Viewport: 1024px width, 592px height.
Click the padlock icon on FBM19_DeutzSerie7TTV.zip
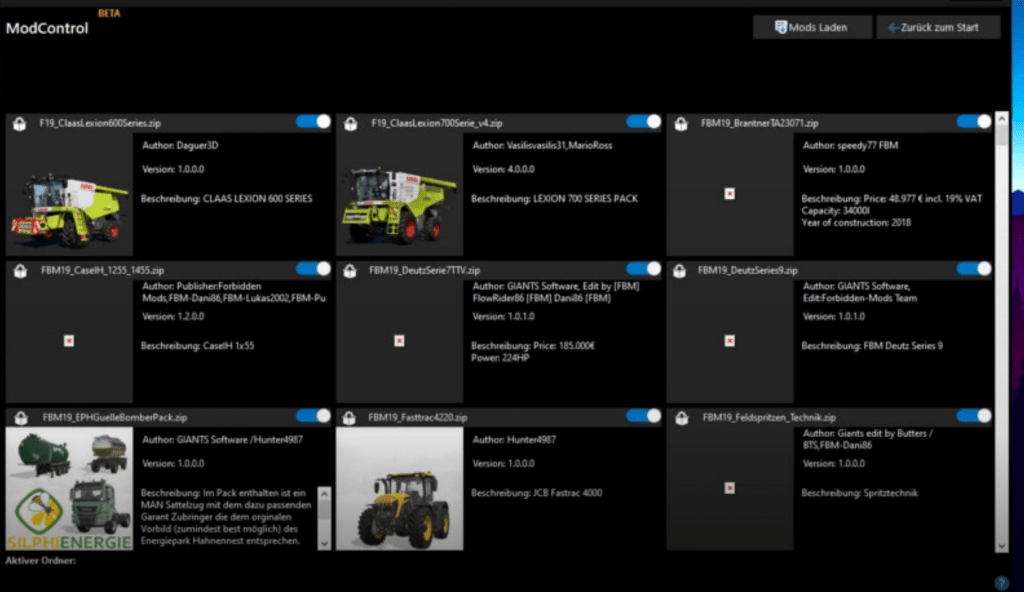click(352, 268)
